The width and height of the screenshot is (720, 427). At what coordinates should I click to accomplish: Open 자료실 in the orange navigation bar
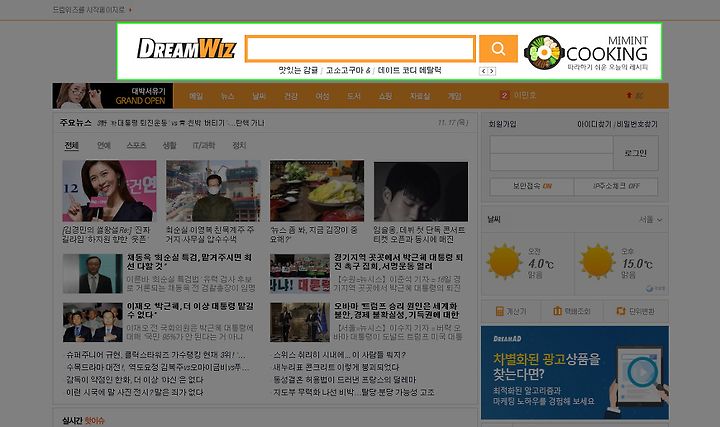[420, 96]
